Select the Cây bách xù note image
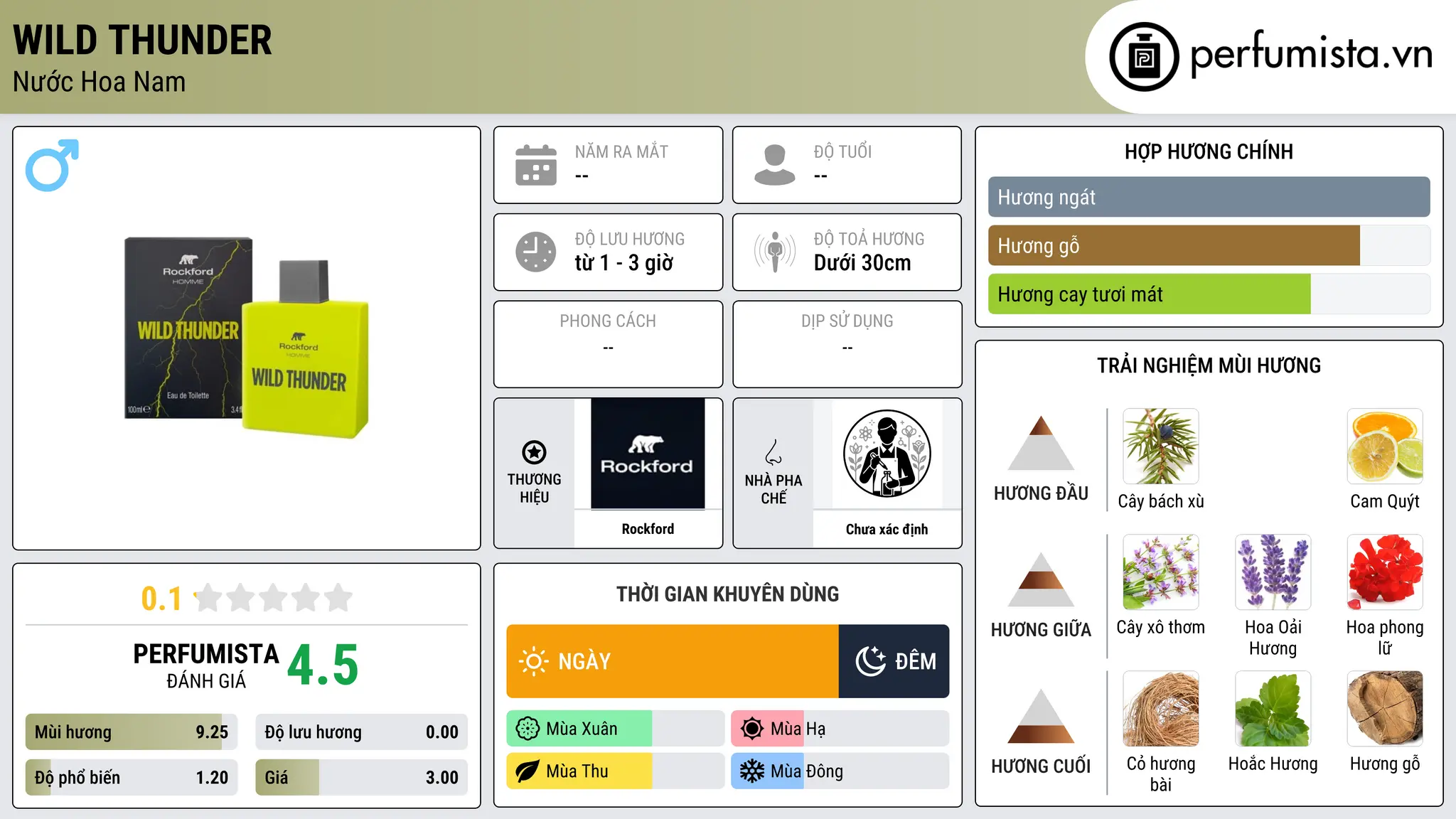This screenshot has height=819, width=1456. tap(1161, 446)
